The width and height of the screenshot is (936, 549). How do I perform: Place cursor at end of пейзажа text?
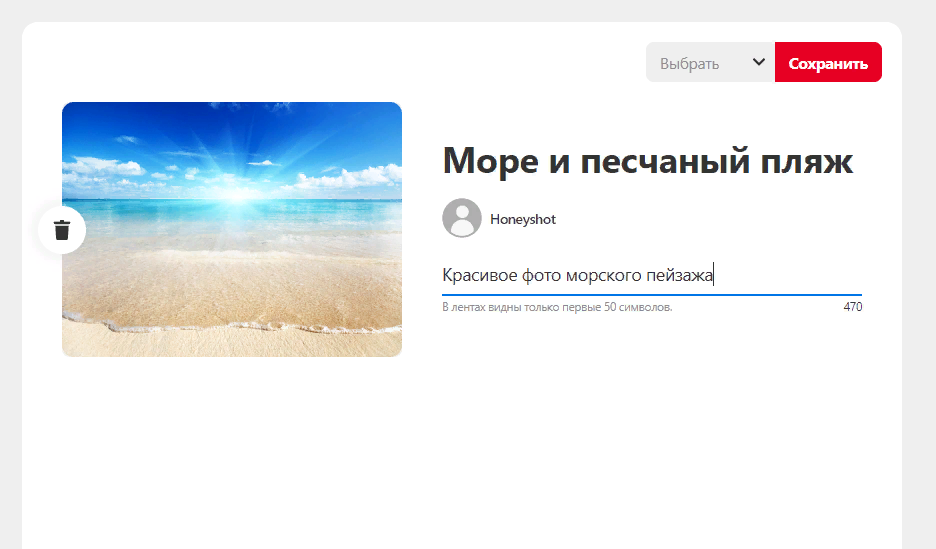[713, 276]
